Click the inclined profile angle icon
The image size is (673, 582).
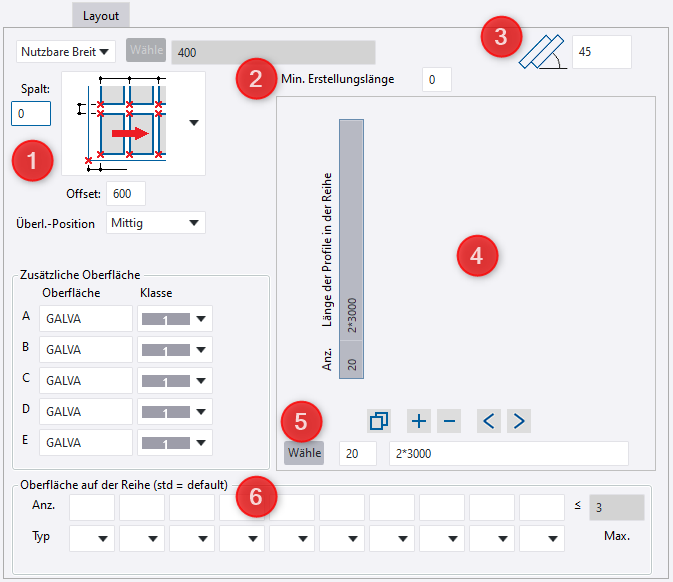(x=543, y=52)
